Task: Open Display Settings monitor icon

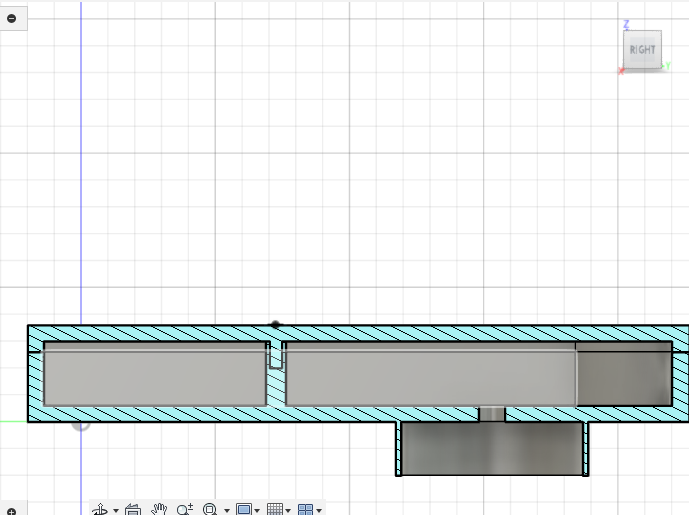Action: click(x=243, y=510)
